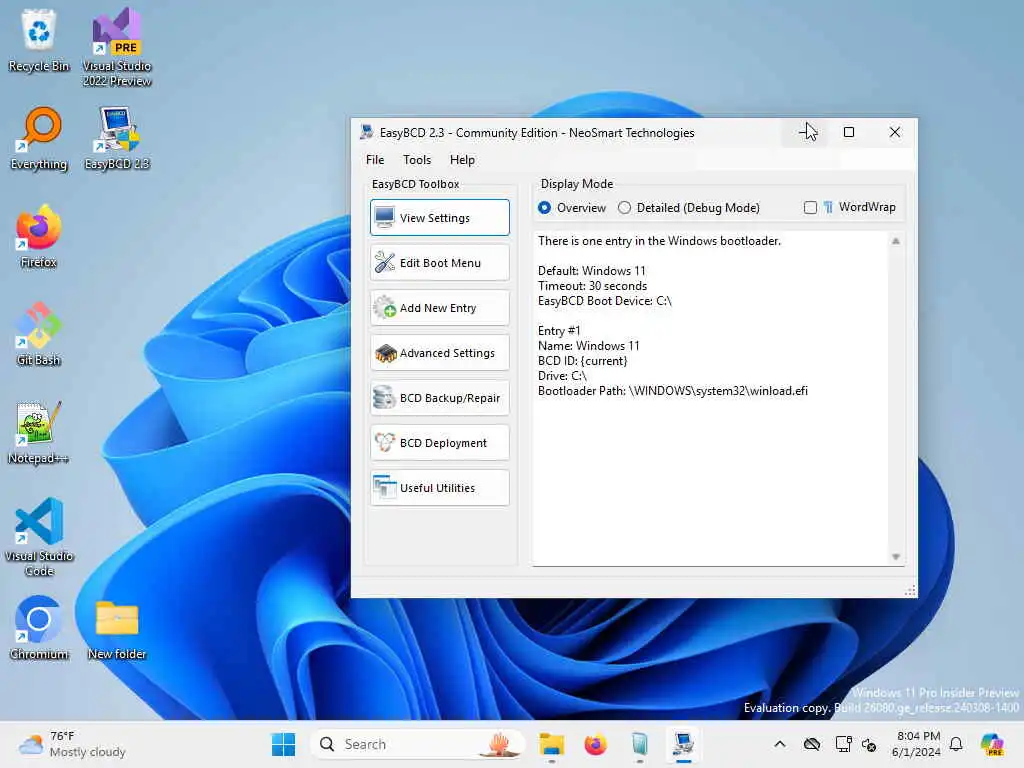Open the Advanced Settings section
This screenshot has width=1024, height=768.
[440, 353]
